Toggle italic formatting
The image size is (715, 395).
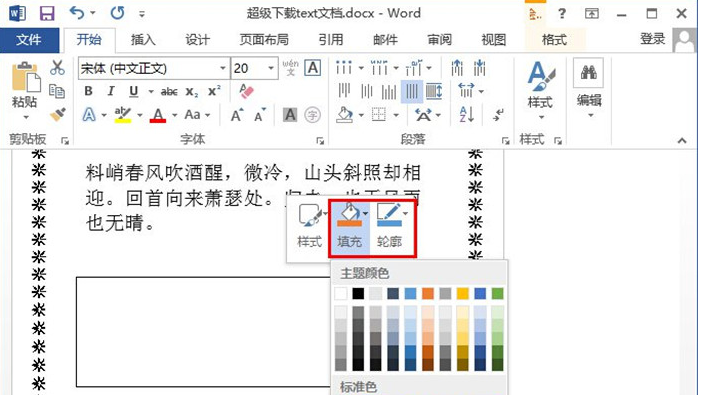tap(111, 91)
